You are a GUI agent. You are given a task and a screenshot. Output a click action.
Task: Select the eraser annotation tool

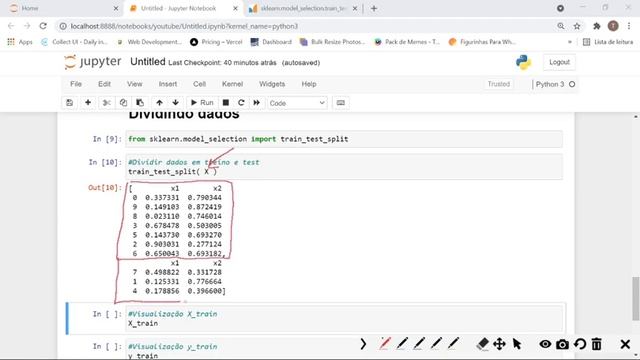pyautogui.click(x=482, y=344)
